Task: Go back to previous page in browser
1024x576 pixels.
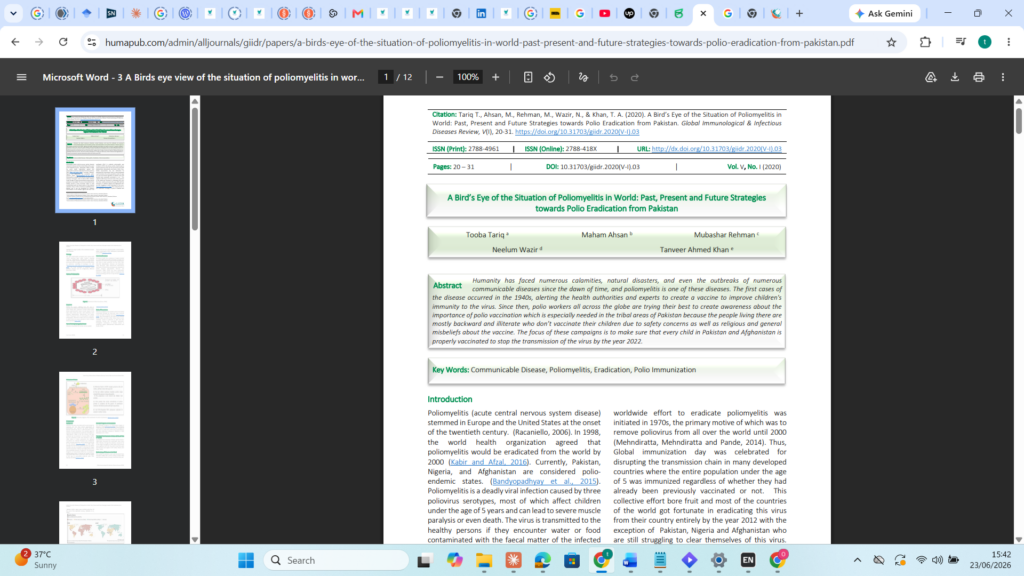Action: tap(16, 42)
